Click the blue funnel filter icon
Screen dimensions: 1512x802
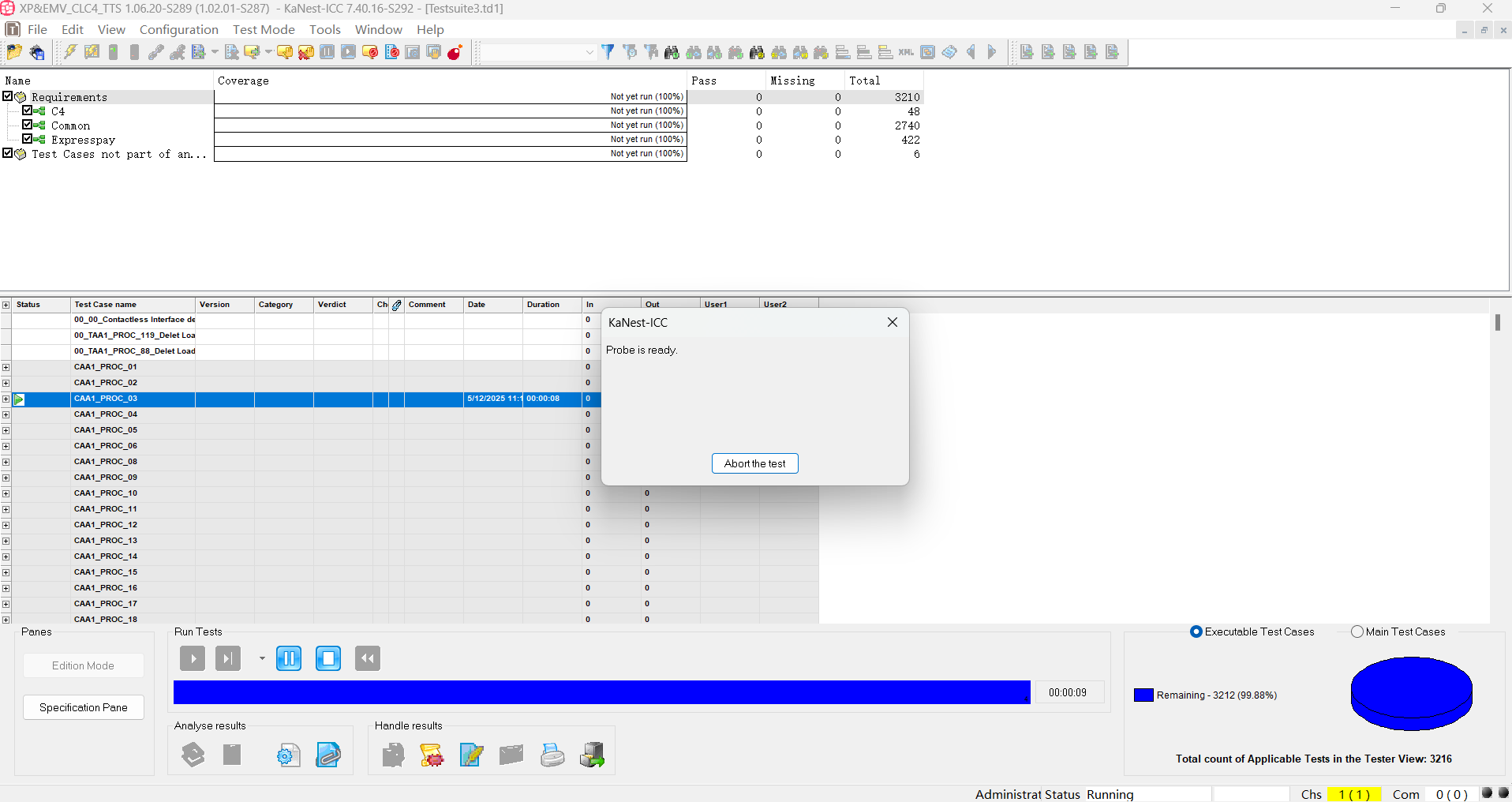pyautogui.click(x=608, y=52)
